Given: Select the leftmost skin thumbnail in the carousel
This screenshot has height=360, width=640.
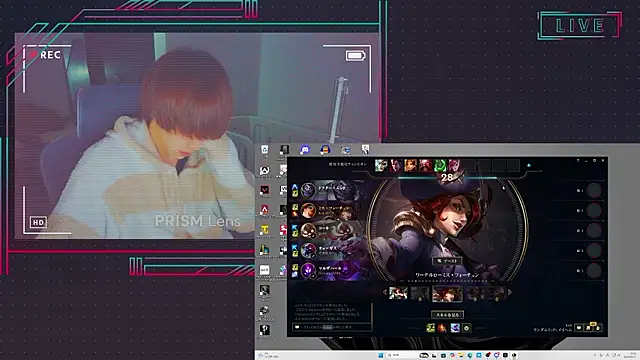Looking at the screenshot, I should [x=398, y=293].
